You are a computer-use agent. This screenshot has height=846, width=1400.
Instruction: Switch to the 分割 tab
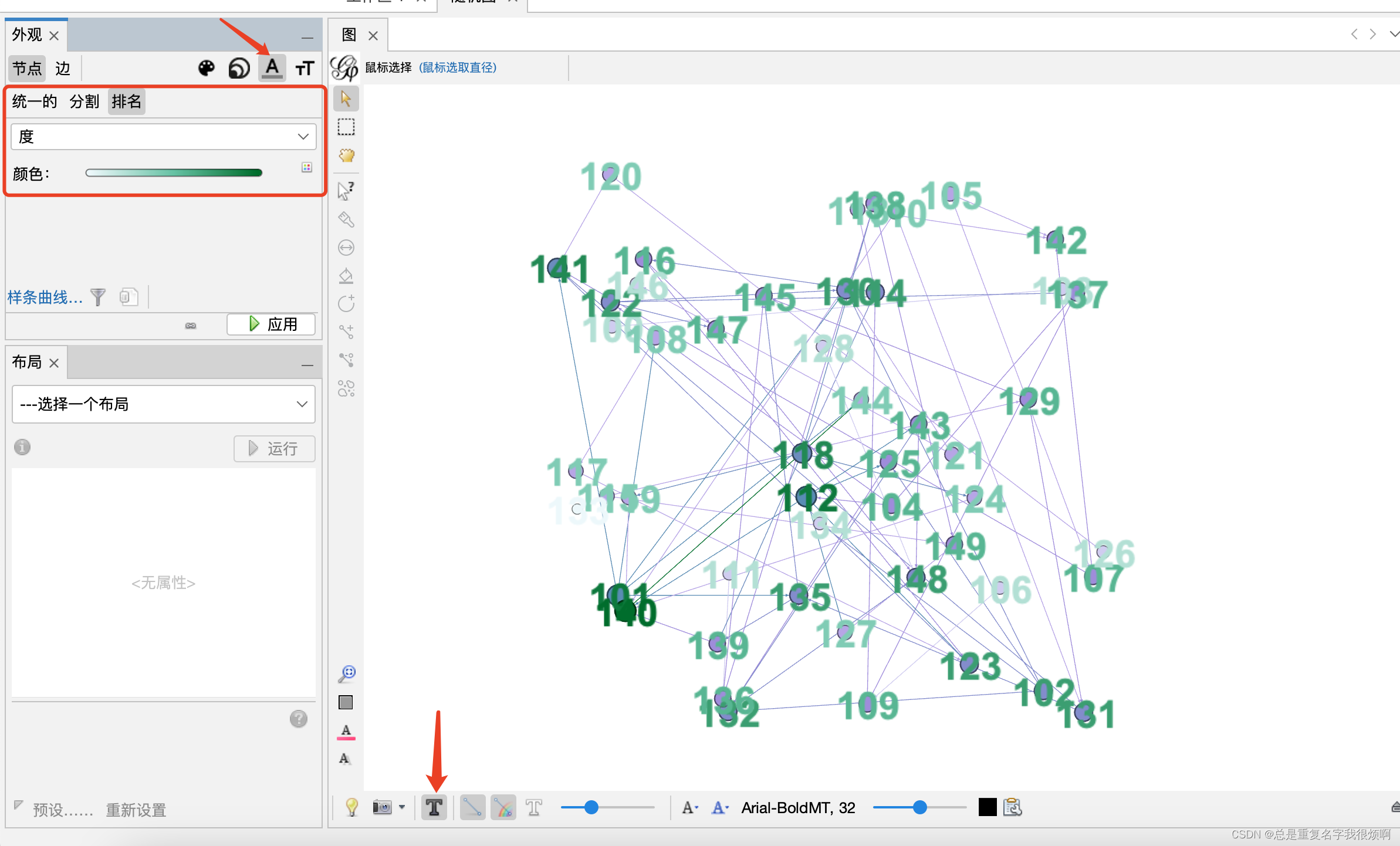pos(84,101)
